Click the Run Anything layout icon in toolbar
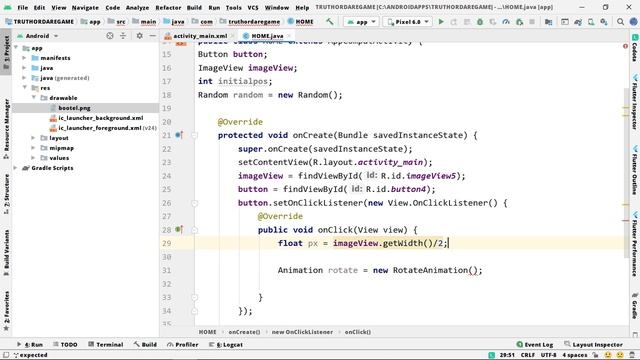Screen dimensions: 640x360 click(x=565, y=22)
